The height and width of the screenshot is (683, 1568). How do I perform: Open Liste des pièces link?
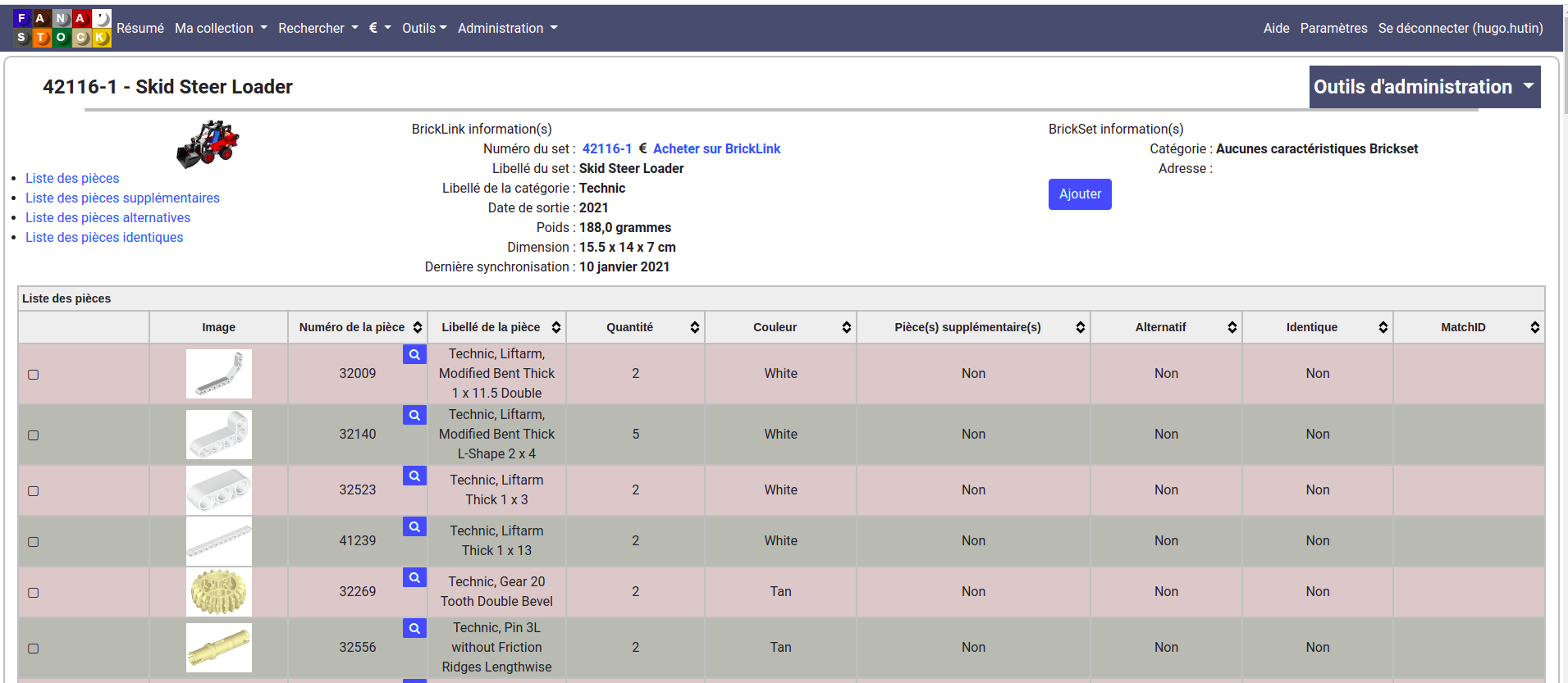[x=72, y=178]
